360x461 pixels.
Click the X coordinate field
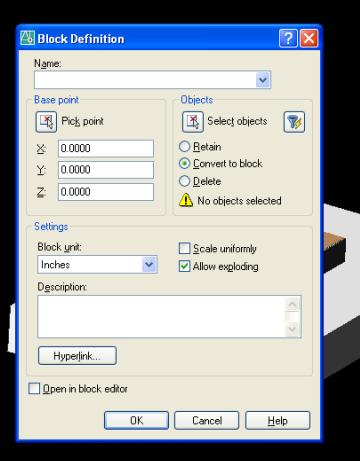tap(106, 148)
